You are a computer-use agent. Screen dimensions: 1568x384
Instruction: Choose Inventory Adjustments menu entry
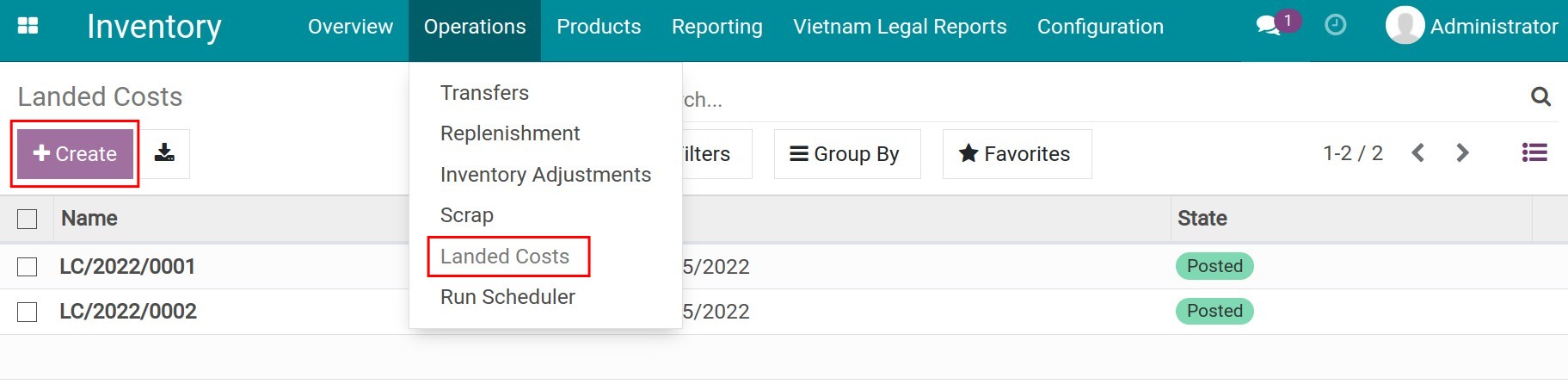click(x=545, y=175)
